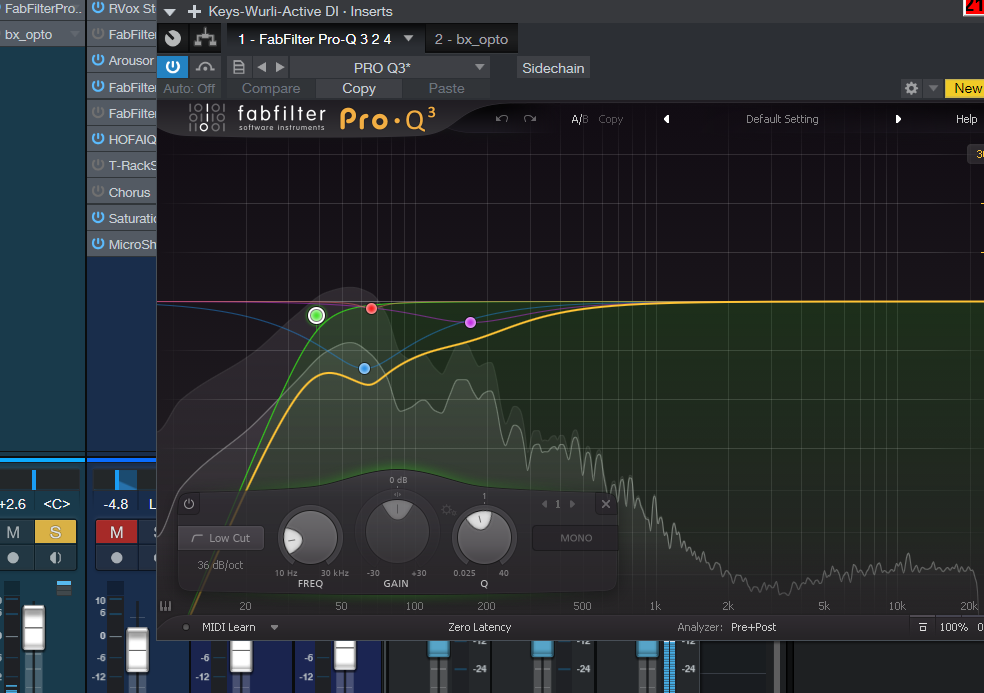Image resolution: width=984 pixels, height=693 pixels.
Task: Click the routing icon in the insert header
Action: pos(205,38)
